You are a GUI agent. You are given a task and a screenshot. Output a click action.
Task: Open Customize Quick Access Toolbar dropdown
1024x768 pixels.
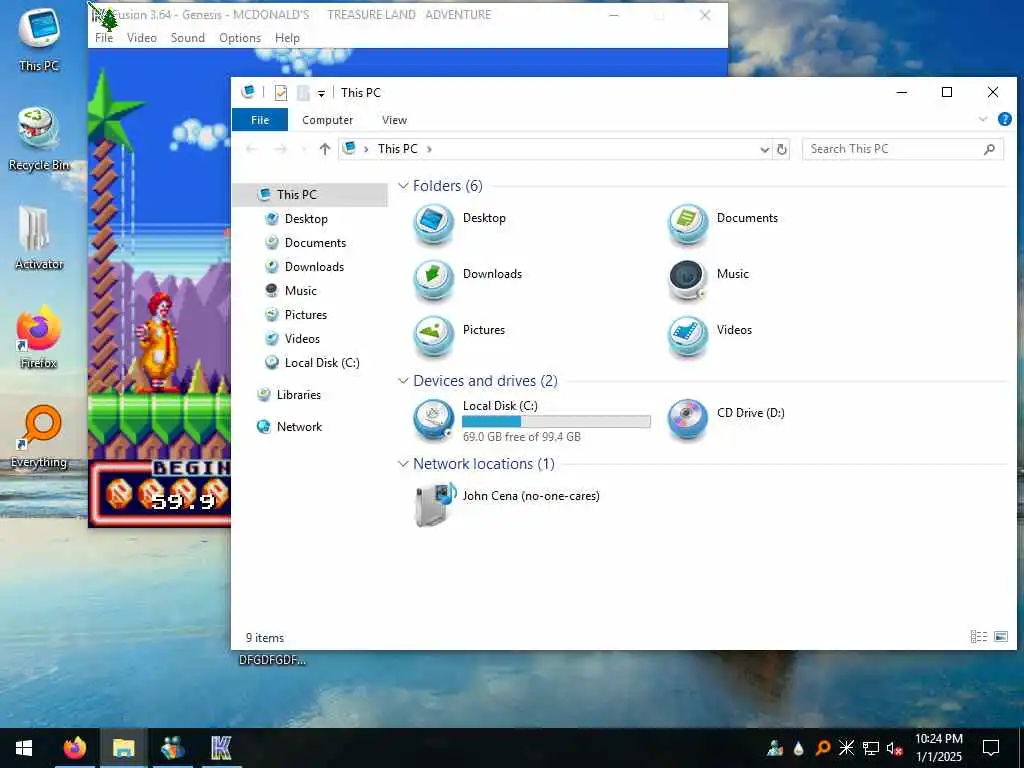pos(321,94)
